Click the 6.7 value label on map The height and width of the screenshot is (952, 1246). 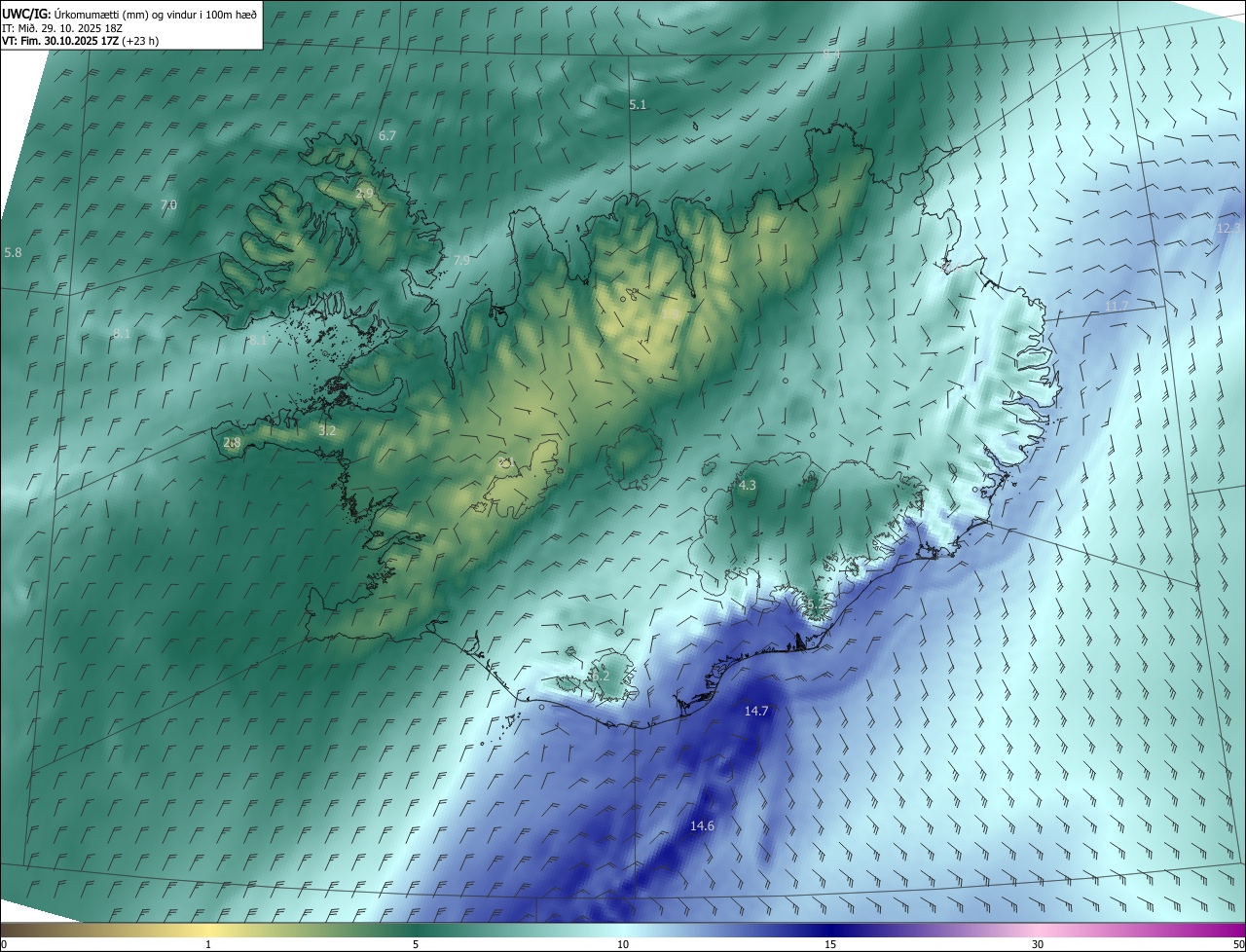(x=387, y=135)
